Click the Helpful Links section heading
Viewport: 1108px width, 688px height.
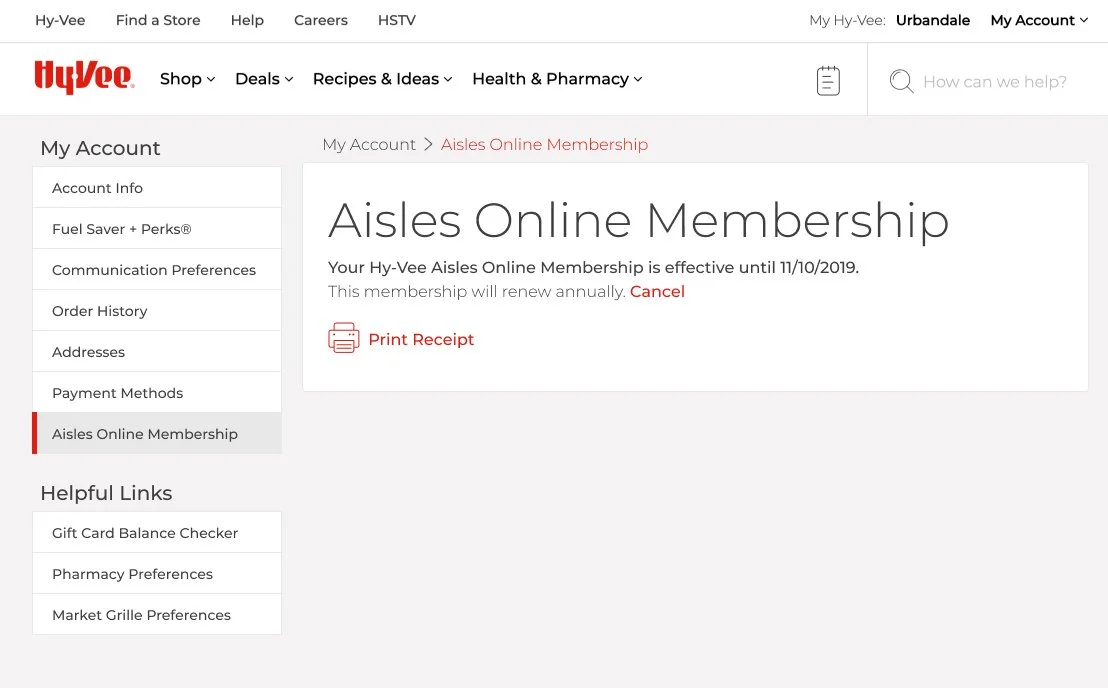(x=106, y=492)
